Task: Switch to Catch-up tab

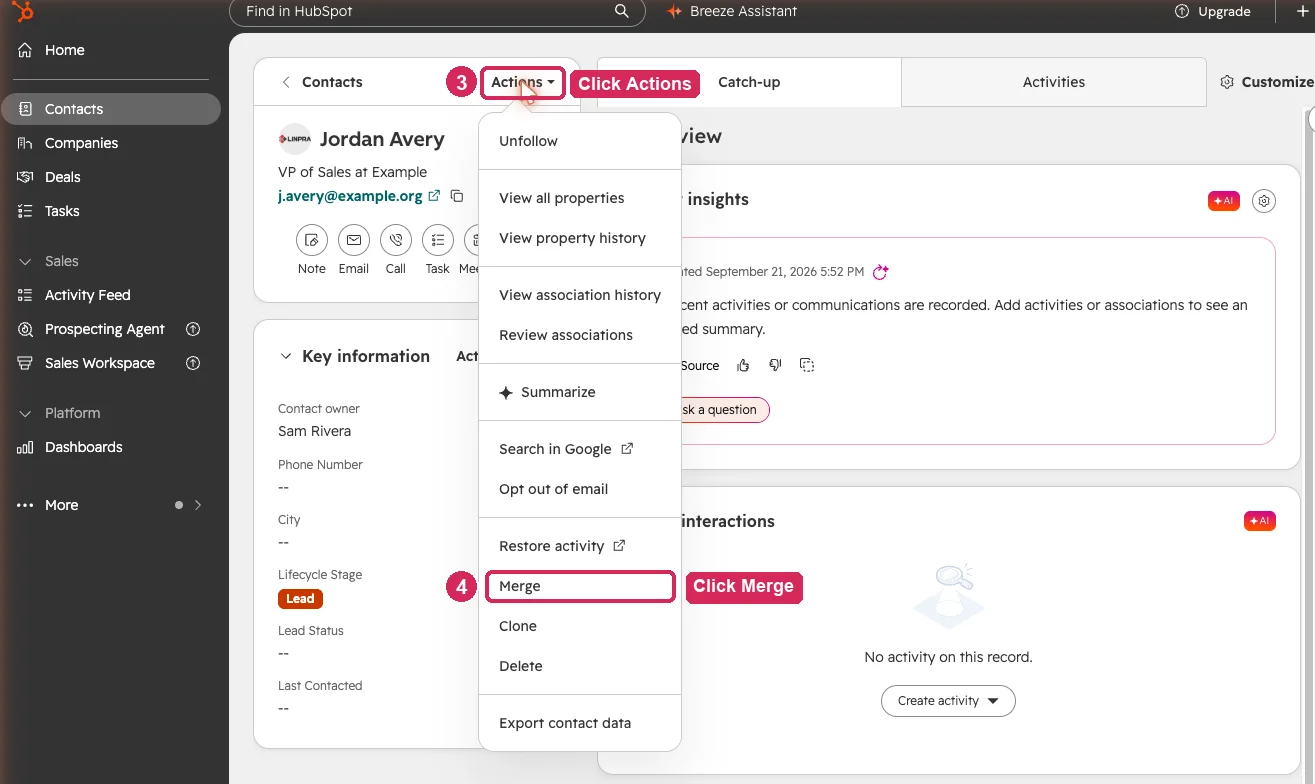Action: click(x=749, y=82)
